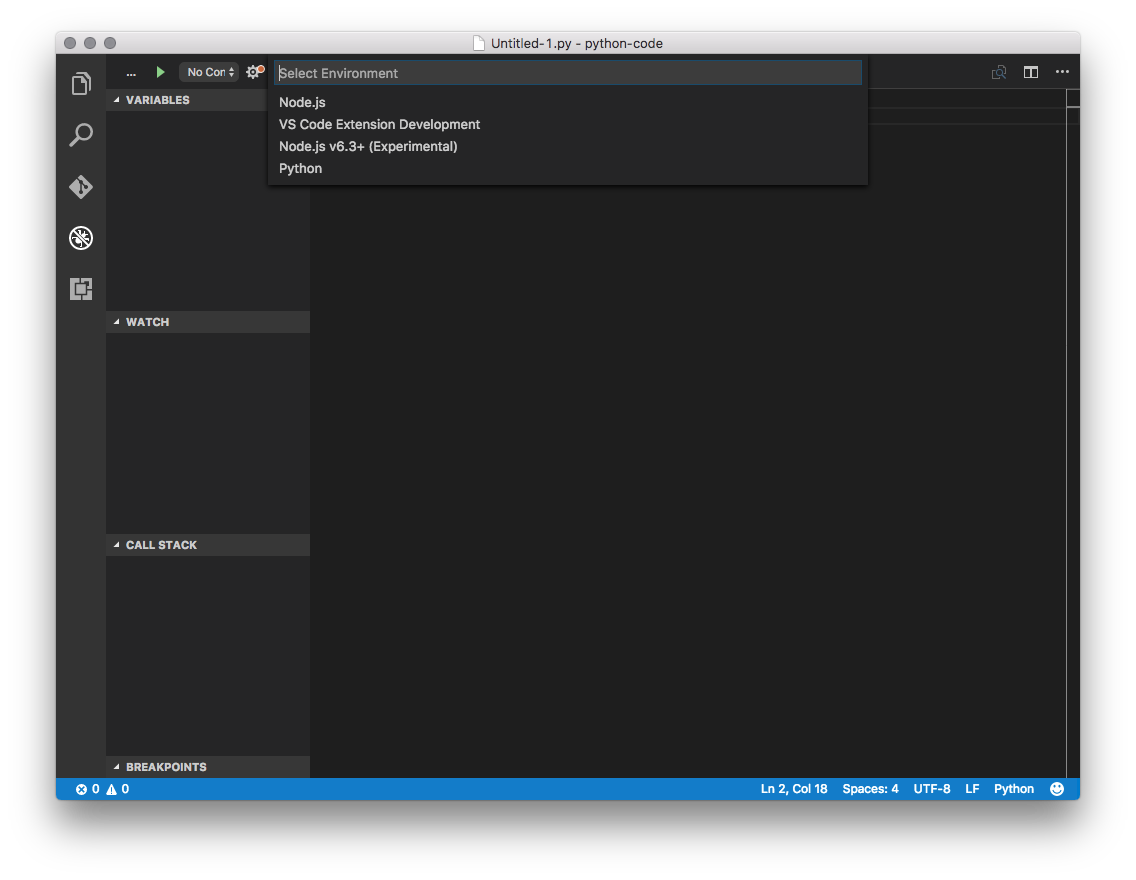Show warnings count in status bar
The height and width of the screenshot is (880, 1136).
pyautogui.click(x=117, y=789)
